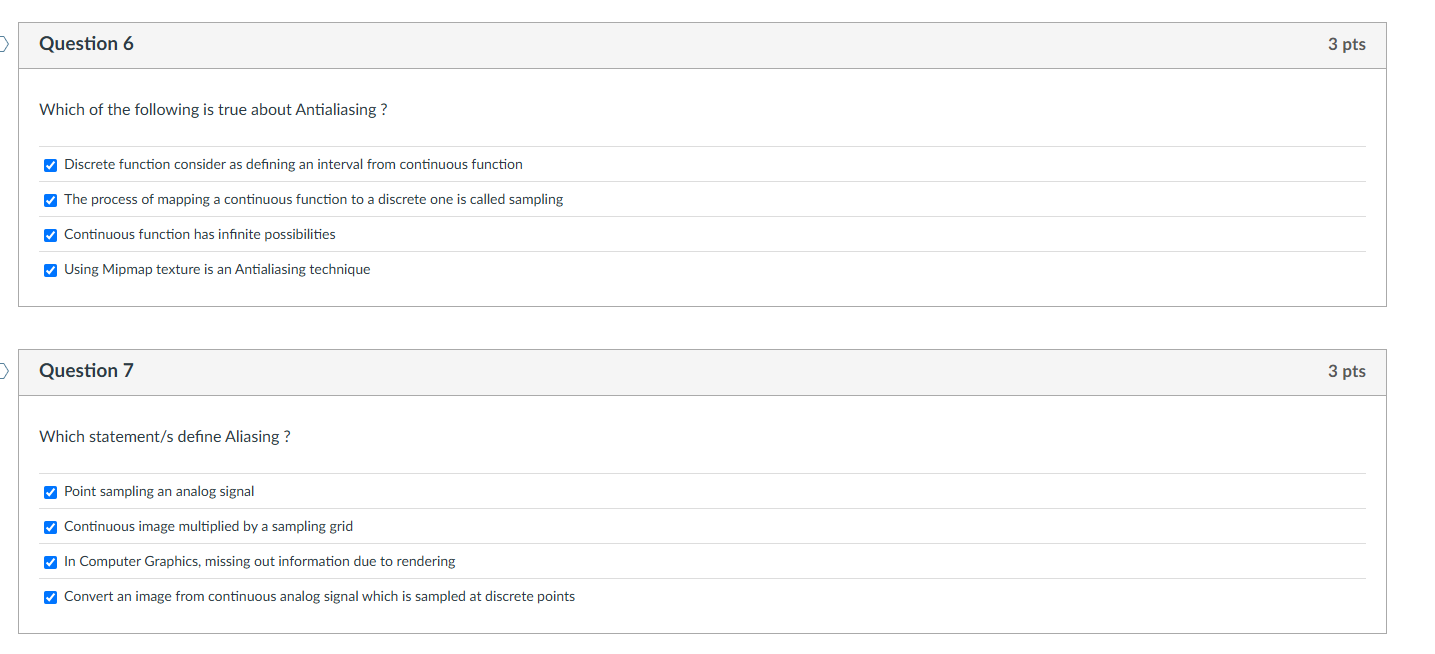Uncheck 'In Computer Graphics, missing out information' checkbox
Screen dimensions: 1435x654
coord(50,562)
